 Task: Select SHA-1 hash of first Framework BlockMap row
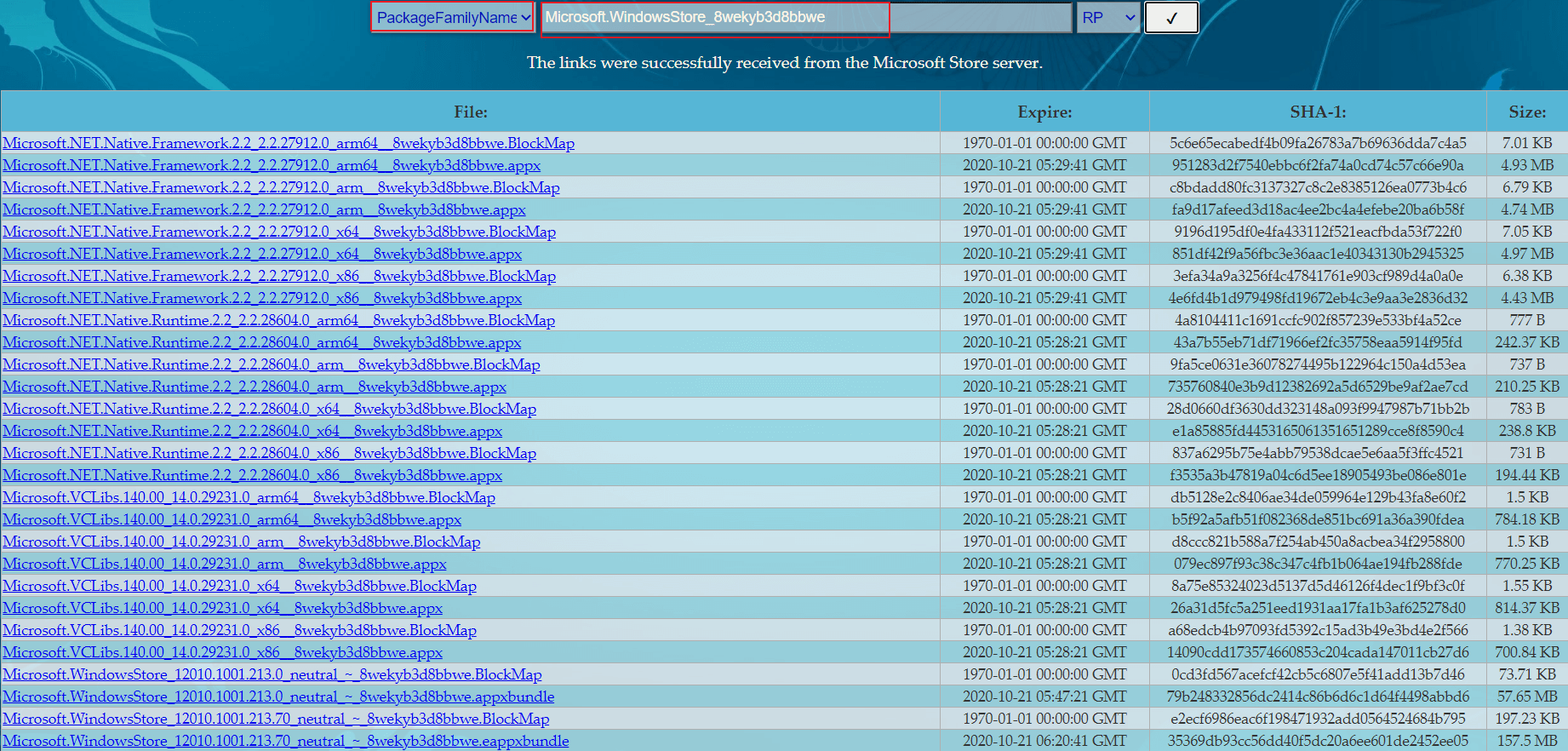[x=1318, y=143]
